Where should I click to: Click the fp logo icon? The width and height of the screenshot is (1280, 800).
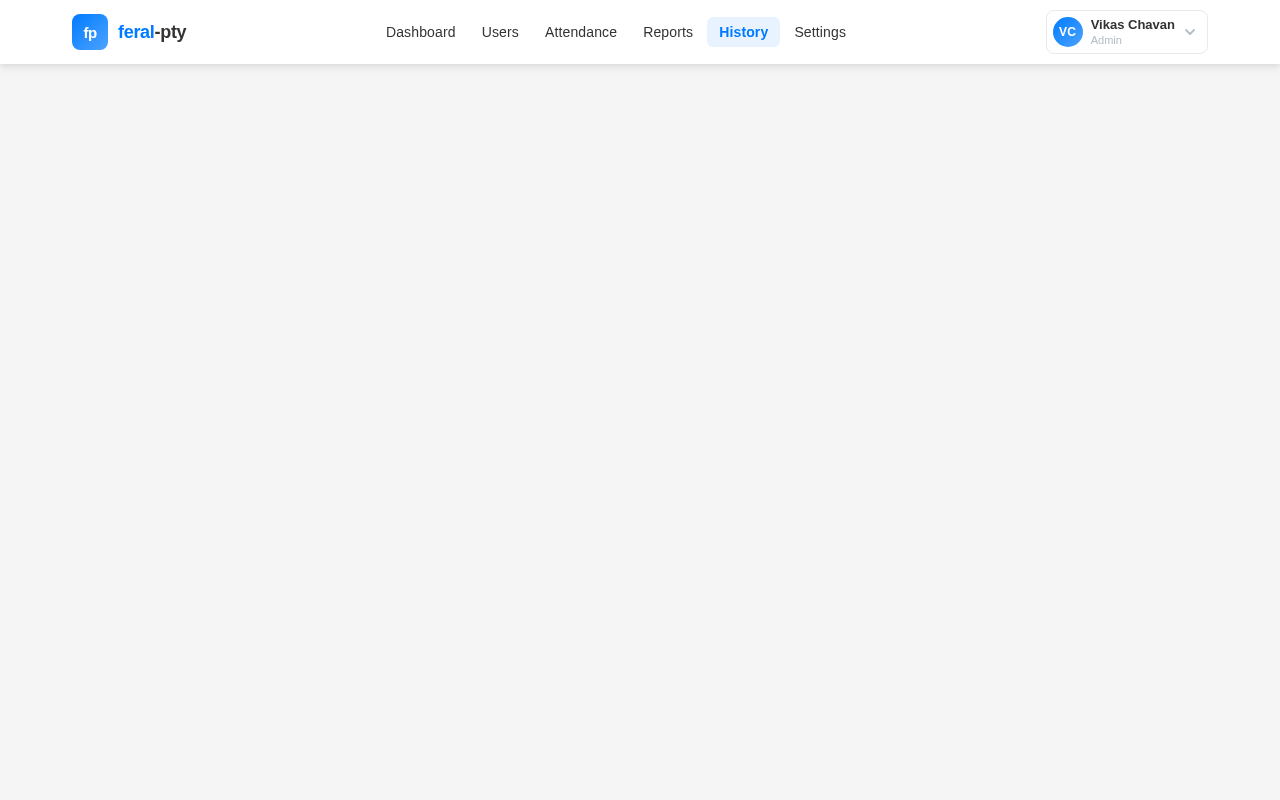(x=90, y=32)
